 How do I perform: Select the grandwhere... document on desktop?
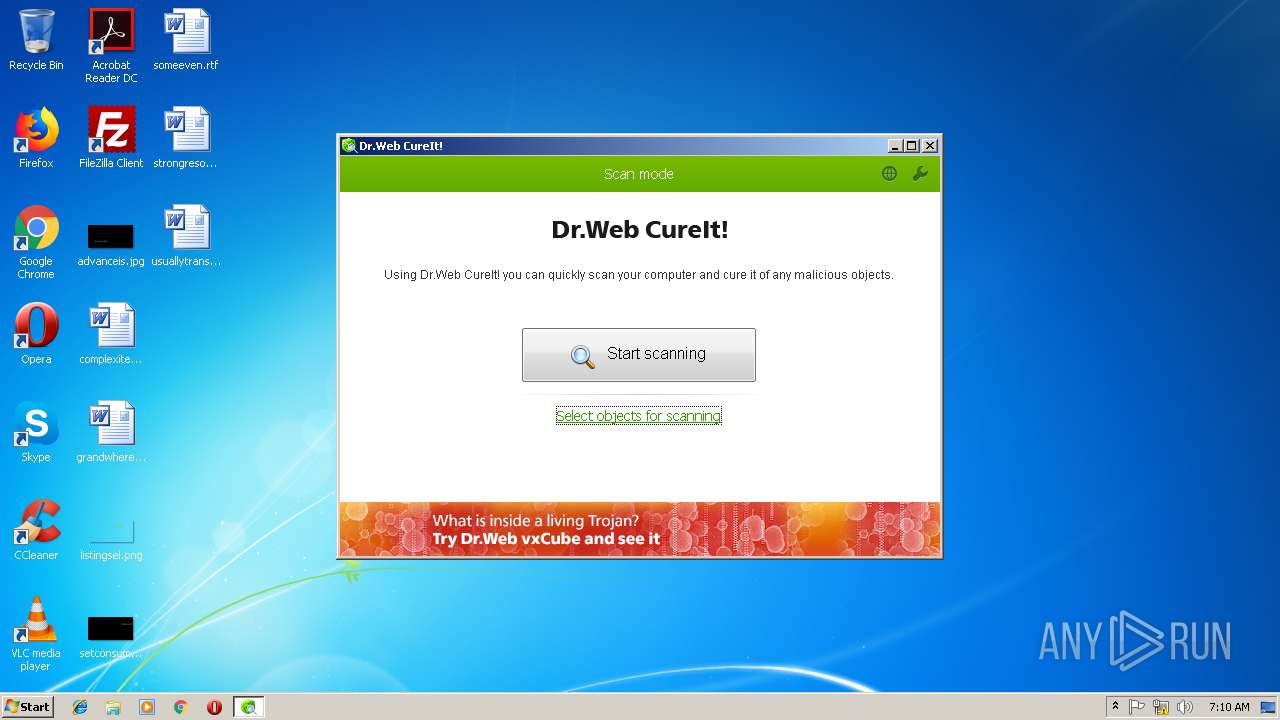tap(111, 432)
